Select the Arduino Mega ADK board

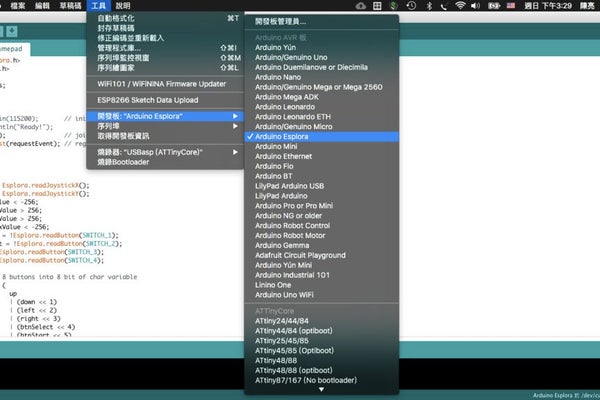click(x=321, y=97)
